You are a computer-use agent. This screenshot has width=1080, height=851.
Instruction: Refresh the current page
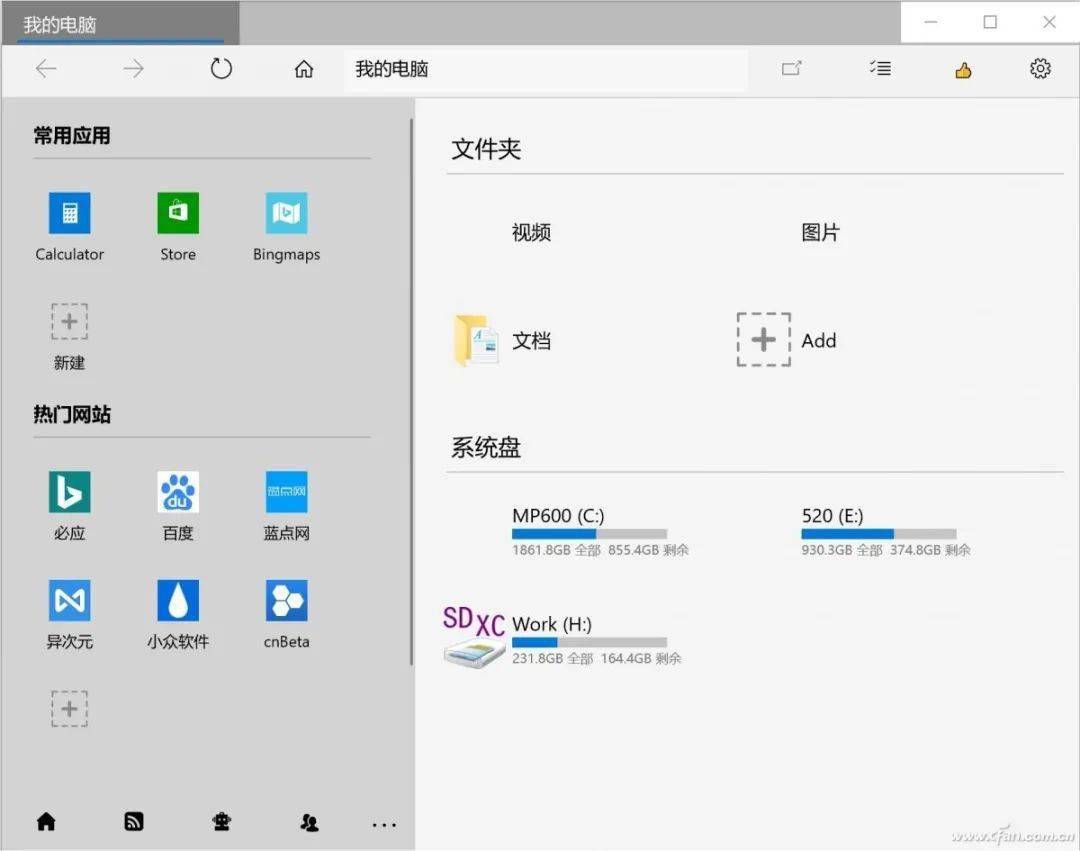pos(221,69)
